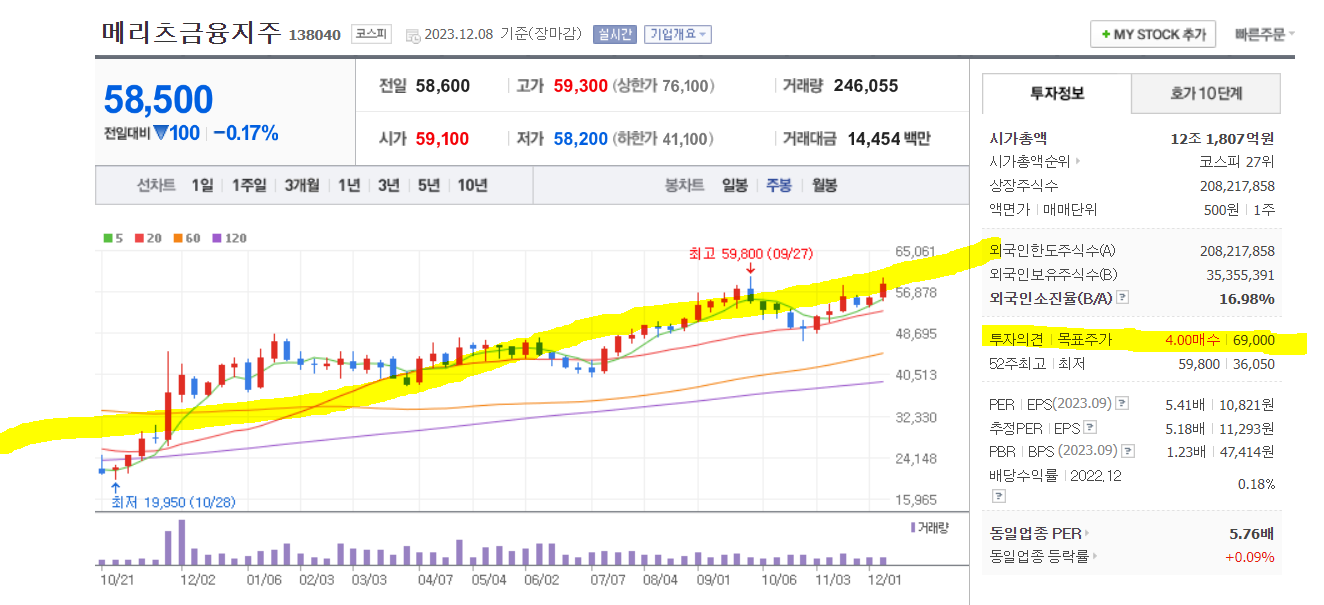
Task: Click the 목표주가 label
Action: [x=1084, y=340]
